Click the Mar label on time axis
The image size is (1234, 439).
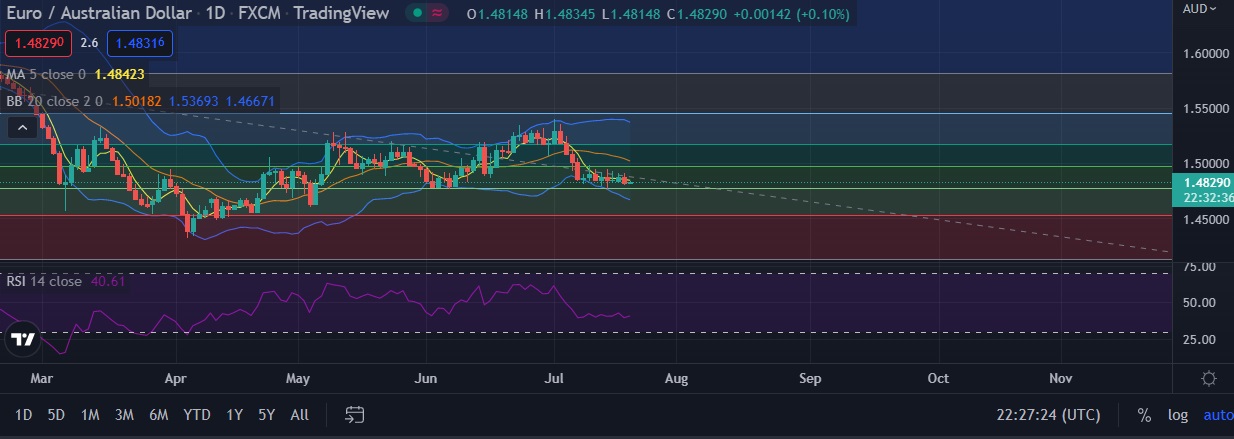42,379
